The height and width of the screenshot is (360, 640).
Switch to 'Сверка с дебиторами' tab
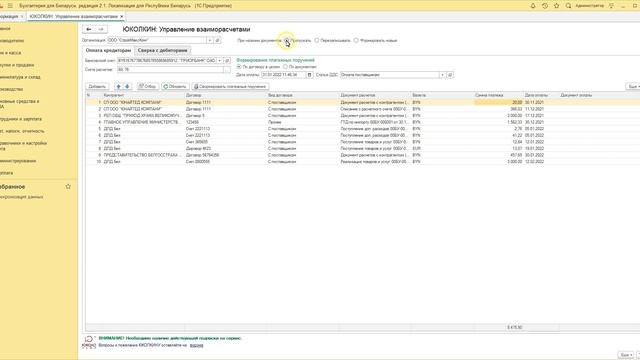[x=162, y=50]
